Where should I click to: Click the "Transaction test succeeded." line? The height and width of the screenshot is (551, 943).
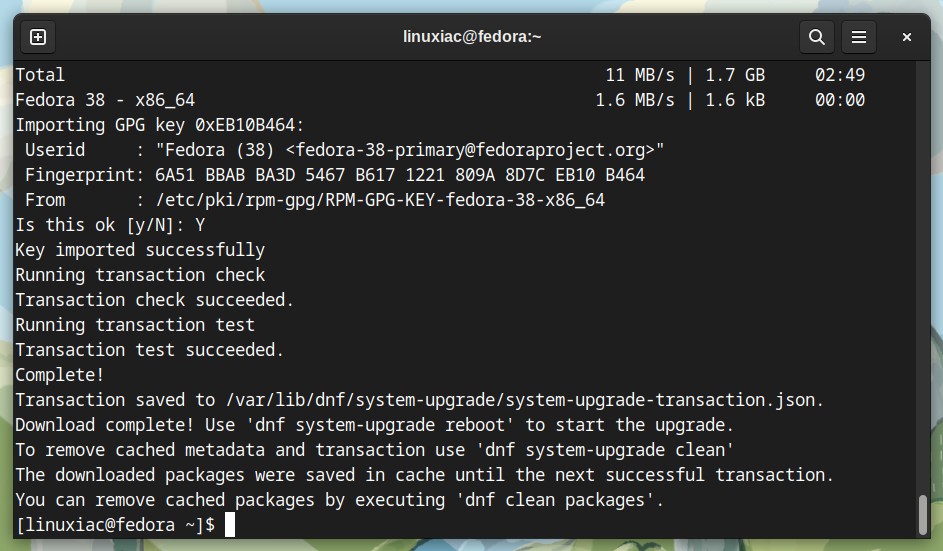point(150,349)
